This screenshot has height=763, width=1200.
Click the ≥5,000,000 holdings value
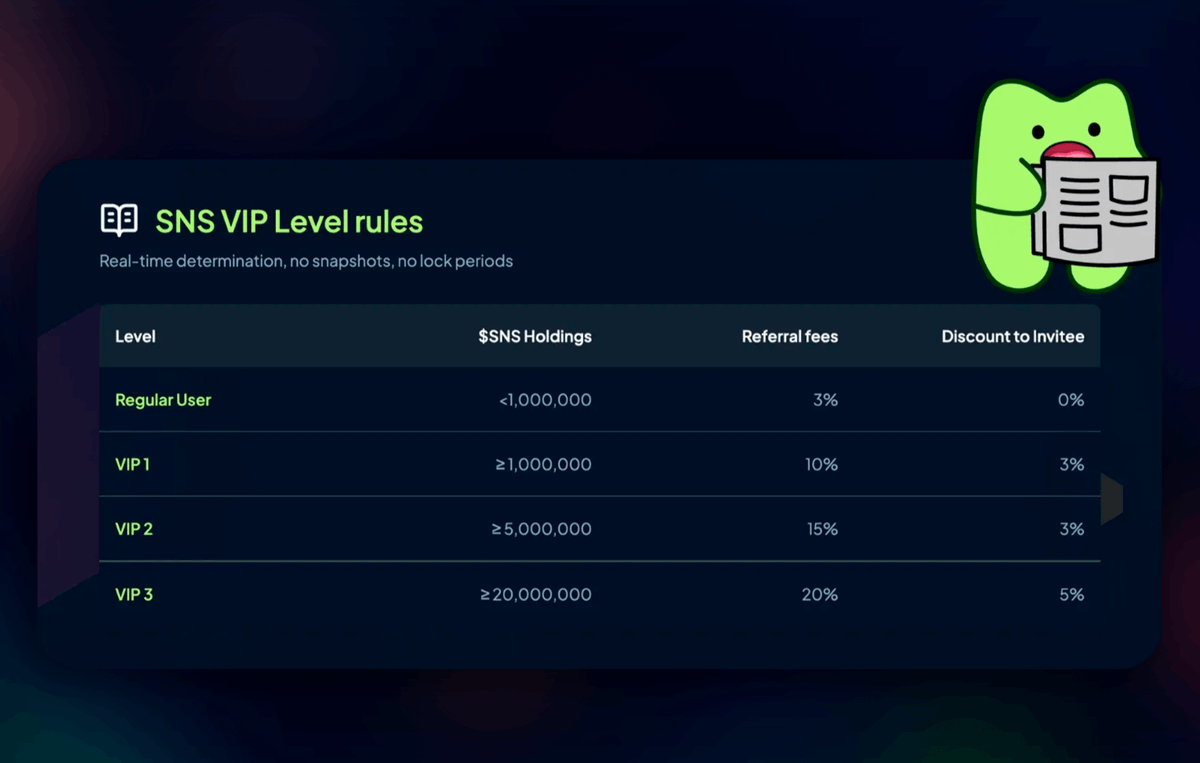(x=541, y=529)
